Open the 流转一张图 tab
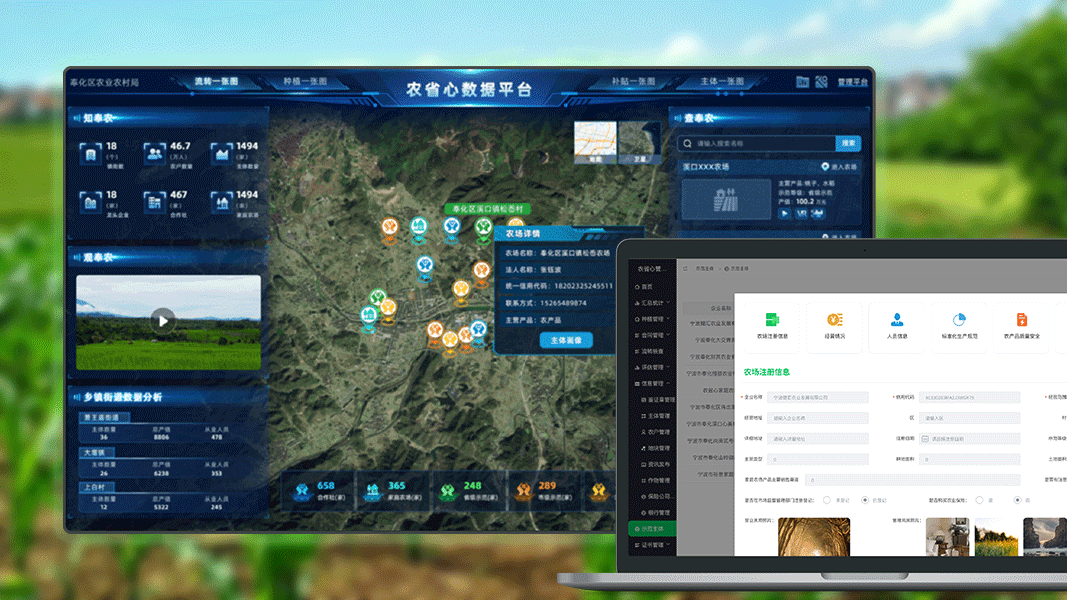The height and width of the screenshot is (600, 1067). click(x=216, y=82)
